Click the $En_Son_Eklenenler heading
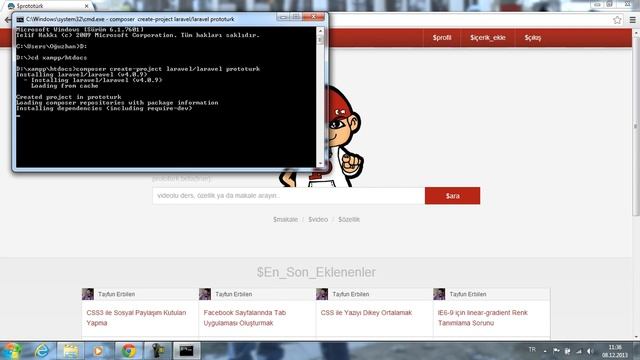Image resolution: width=640 pixels, height=360 pixels. click(x=316, y=272)
